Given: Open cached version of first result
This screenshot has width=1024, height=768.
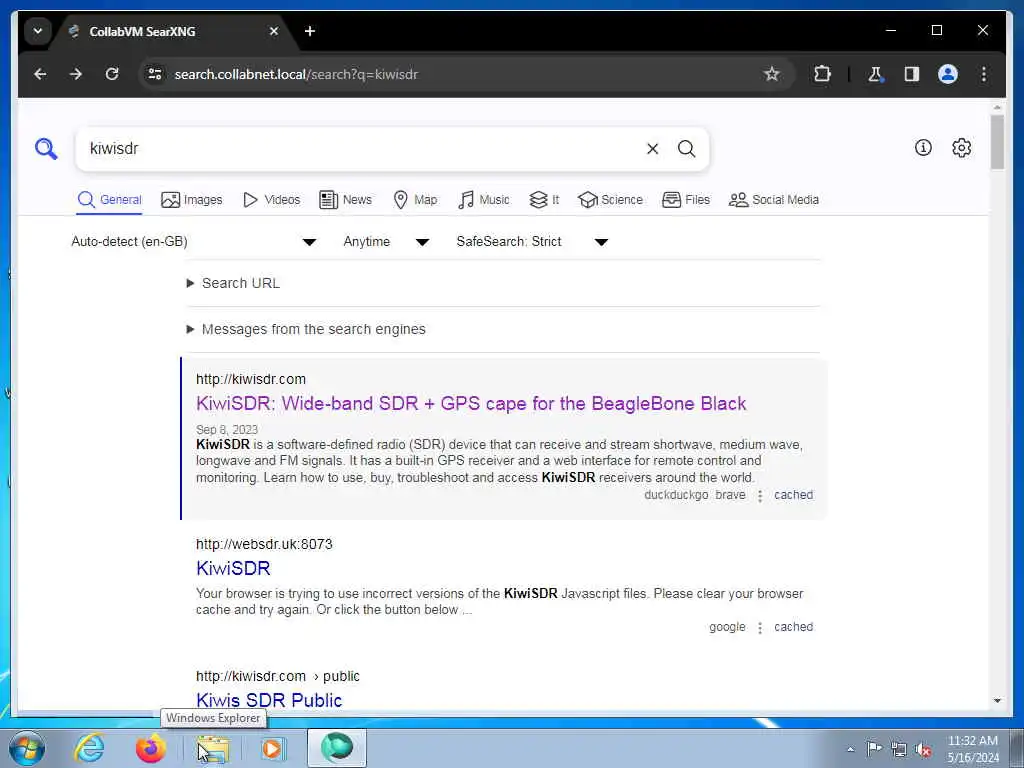Looking at the screenshot, I should click(x=793, y=495).
